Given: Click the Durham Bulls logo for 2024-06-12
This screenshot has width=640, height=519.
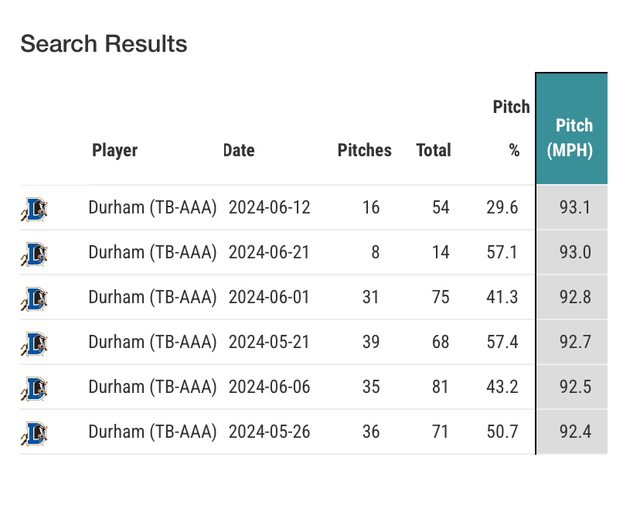Looking at the screenshot, I should 35,208.
